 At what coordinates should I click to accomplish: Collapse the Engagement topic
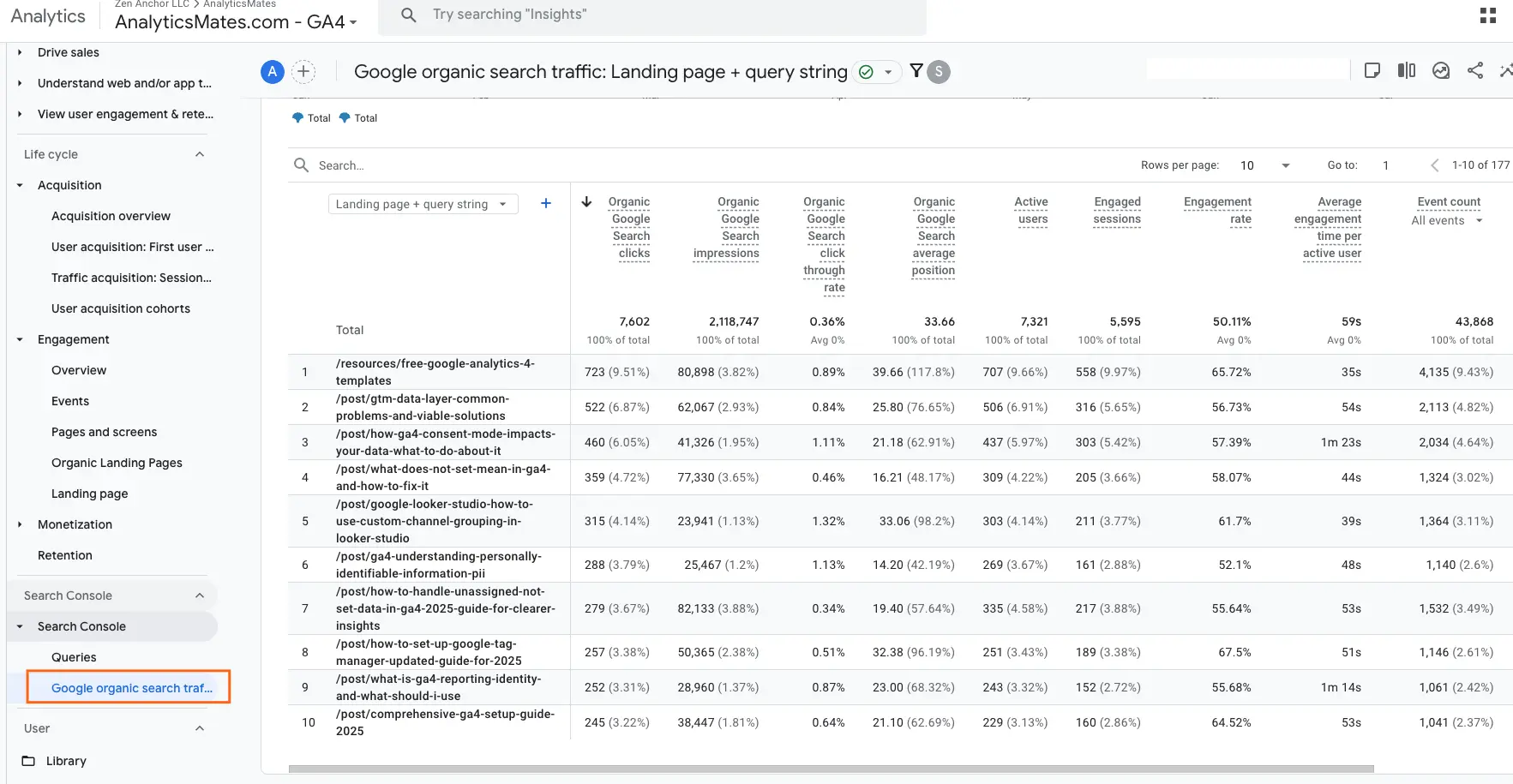20,339
